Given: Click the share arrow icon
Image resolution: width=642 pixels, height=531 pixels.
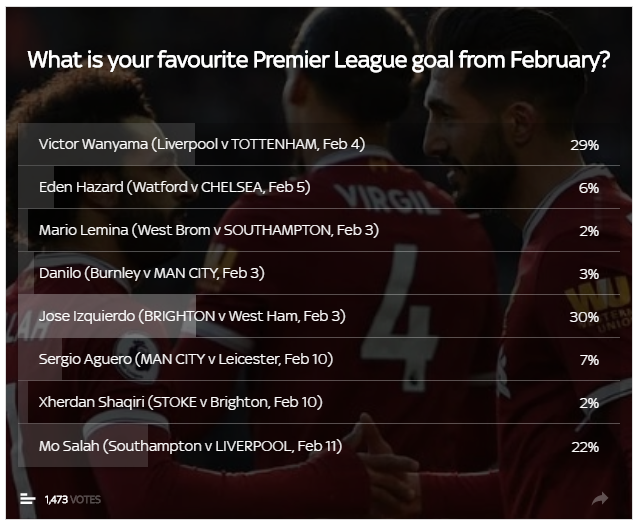Looking at the screenshot, I should pyautogui.click(x=600, y=499).
